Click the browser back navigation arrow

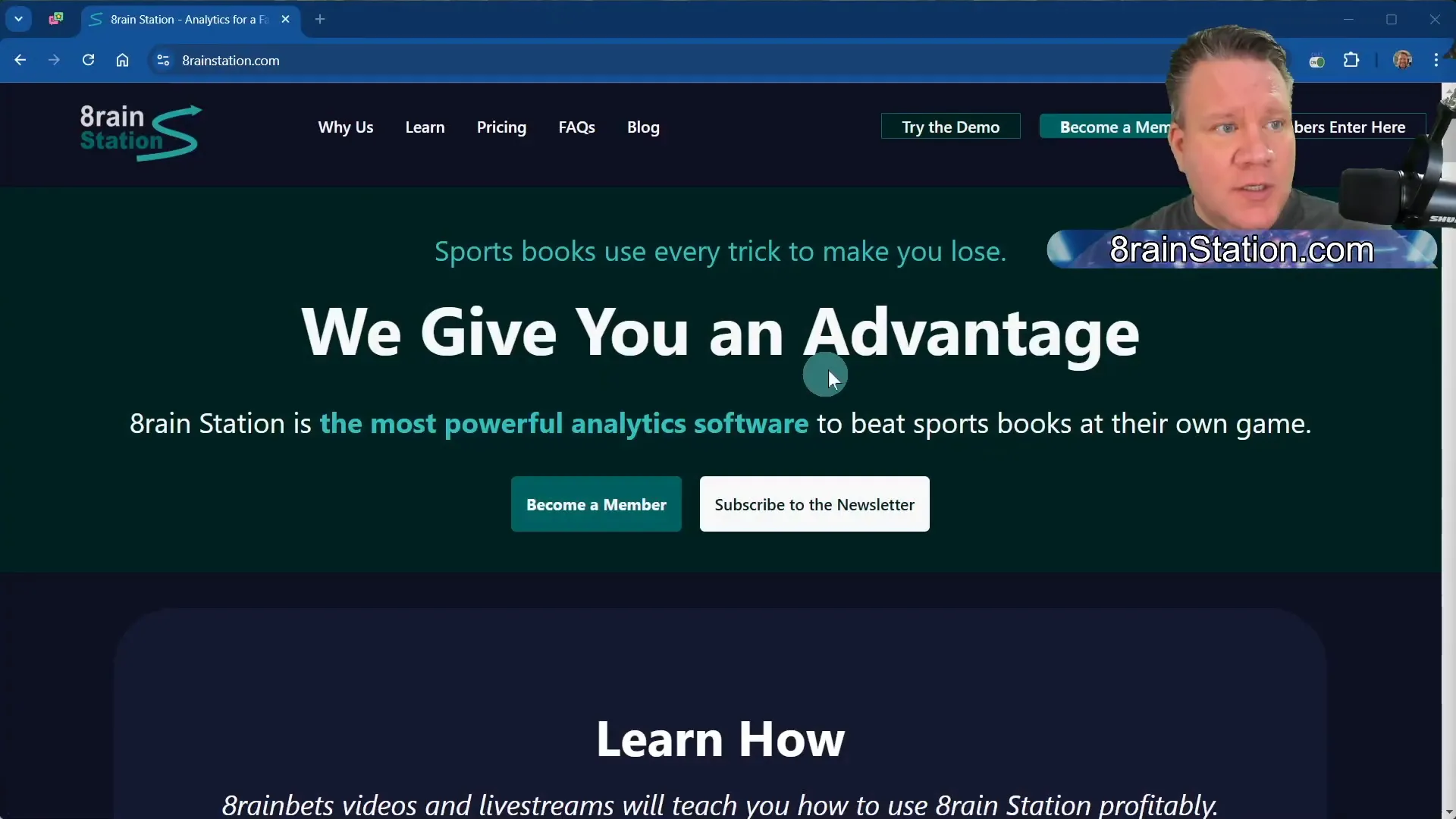[x=20, y=60]
